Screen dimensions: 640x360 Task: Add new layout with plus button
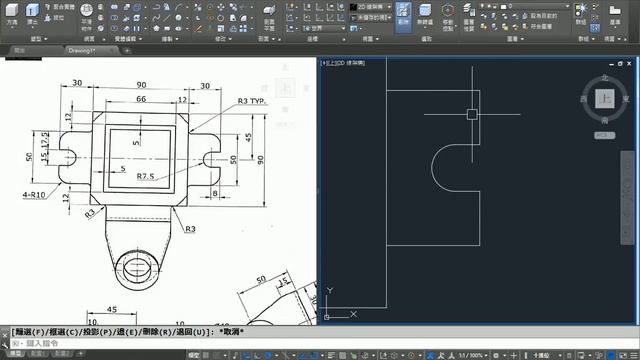[x=80, y=353]
